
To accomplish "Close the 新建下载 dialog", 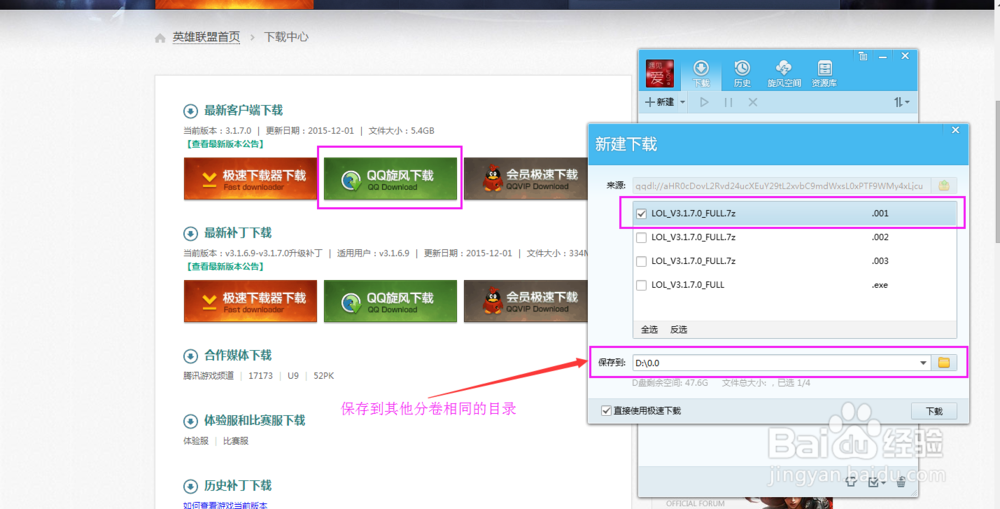I will (x=955, y=130).
